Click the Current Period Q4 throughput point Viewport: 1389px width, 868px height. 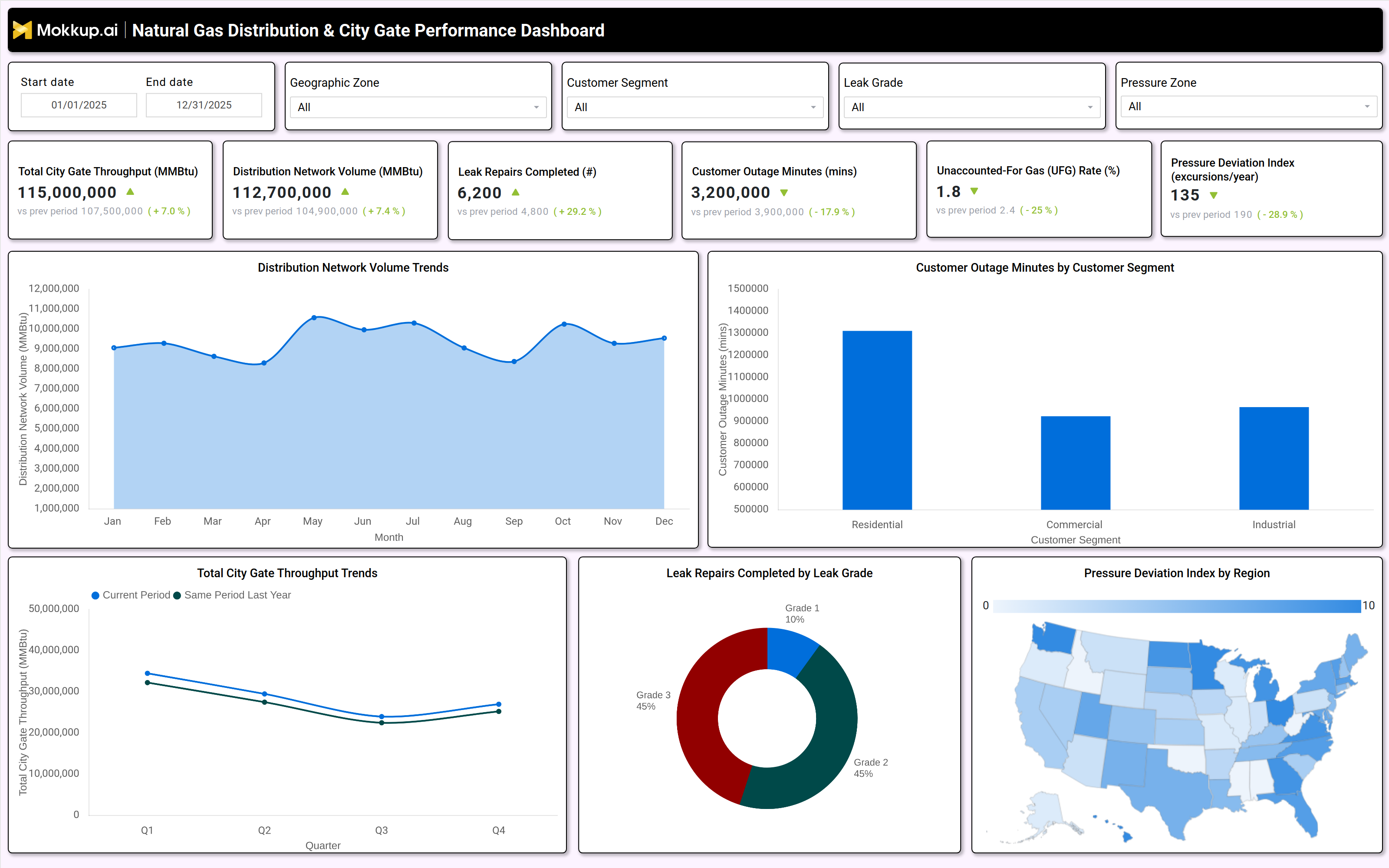coord(499,704)
